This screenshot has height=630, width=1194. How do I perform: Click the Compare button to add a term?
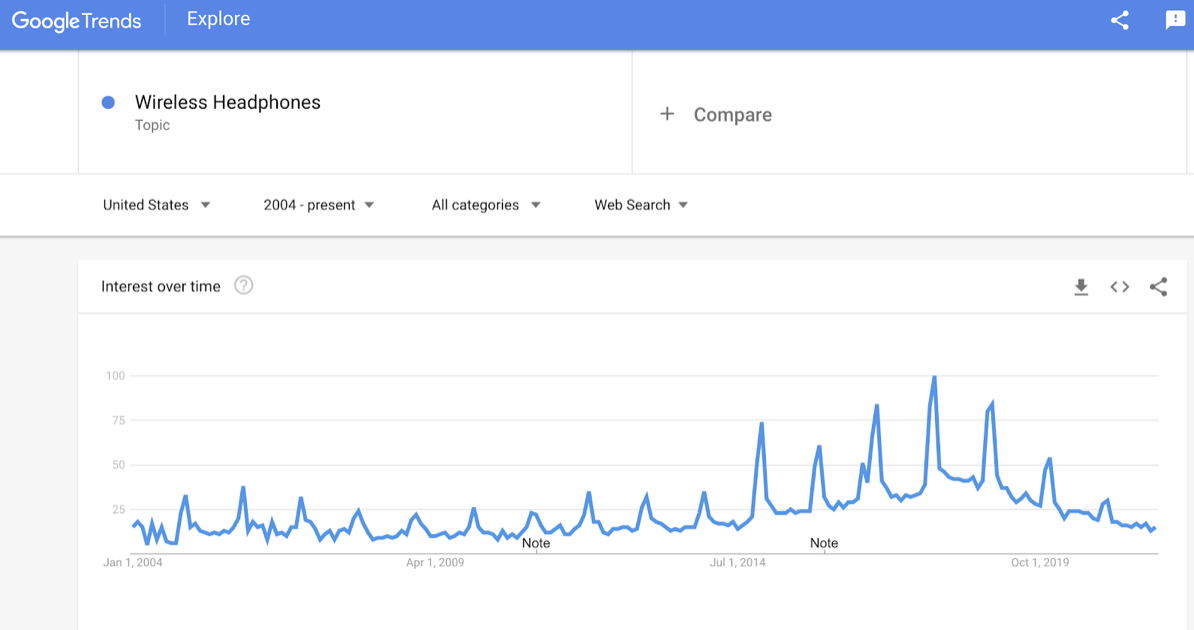(x=716, y=114)
